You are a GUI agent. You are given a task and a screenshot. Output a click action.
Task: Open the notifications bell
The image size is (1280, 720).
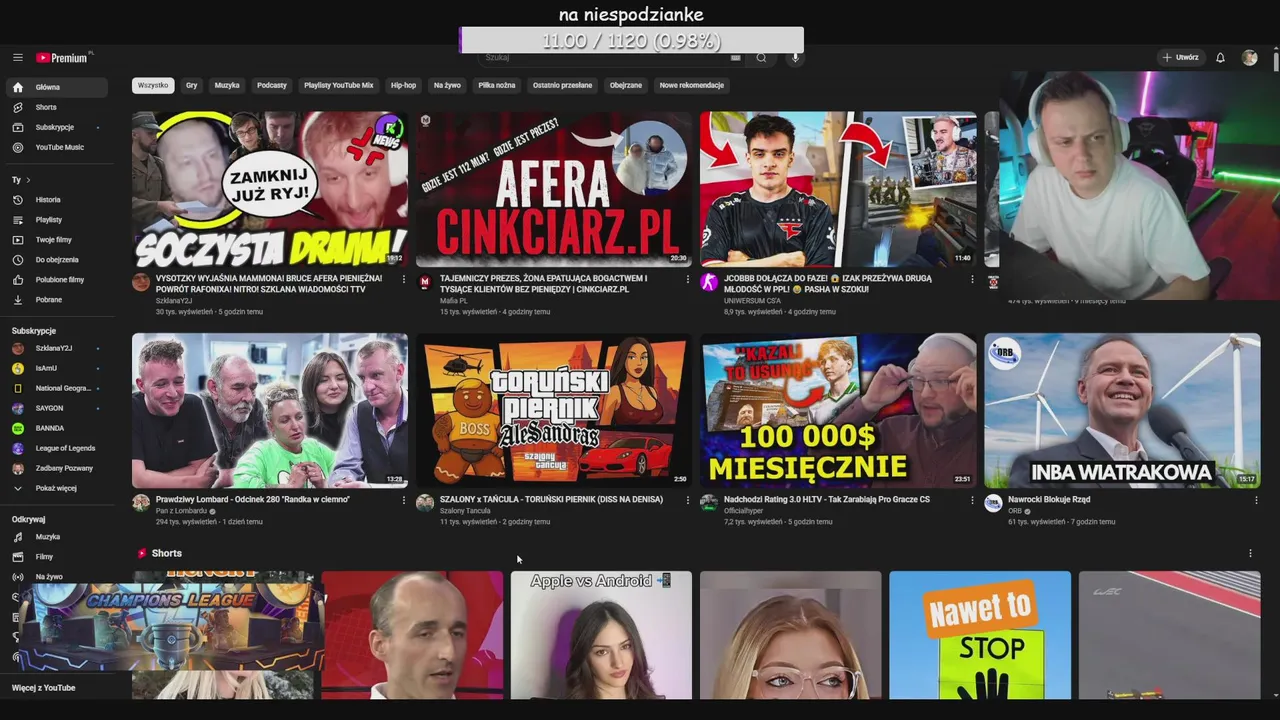pyautogui.click(x=1220, y=58)
